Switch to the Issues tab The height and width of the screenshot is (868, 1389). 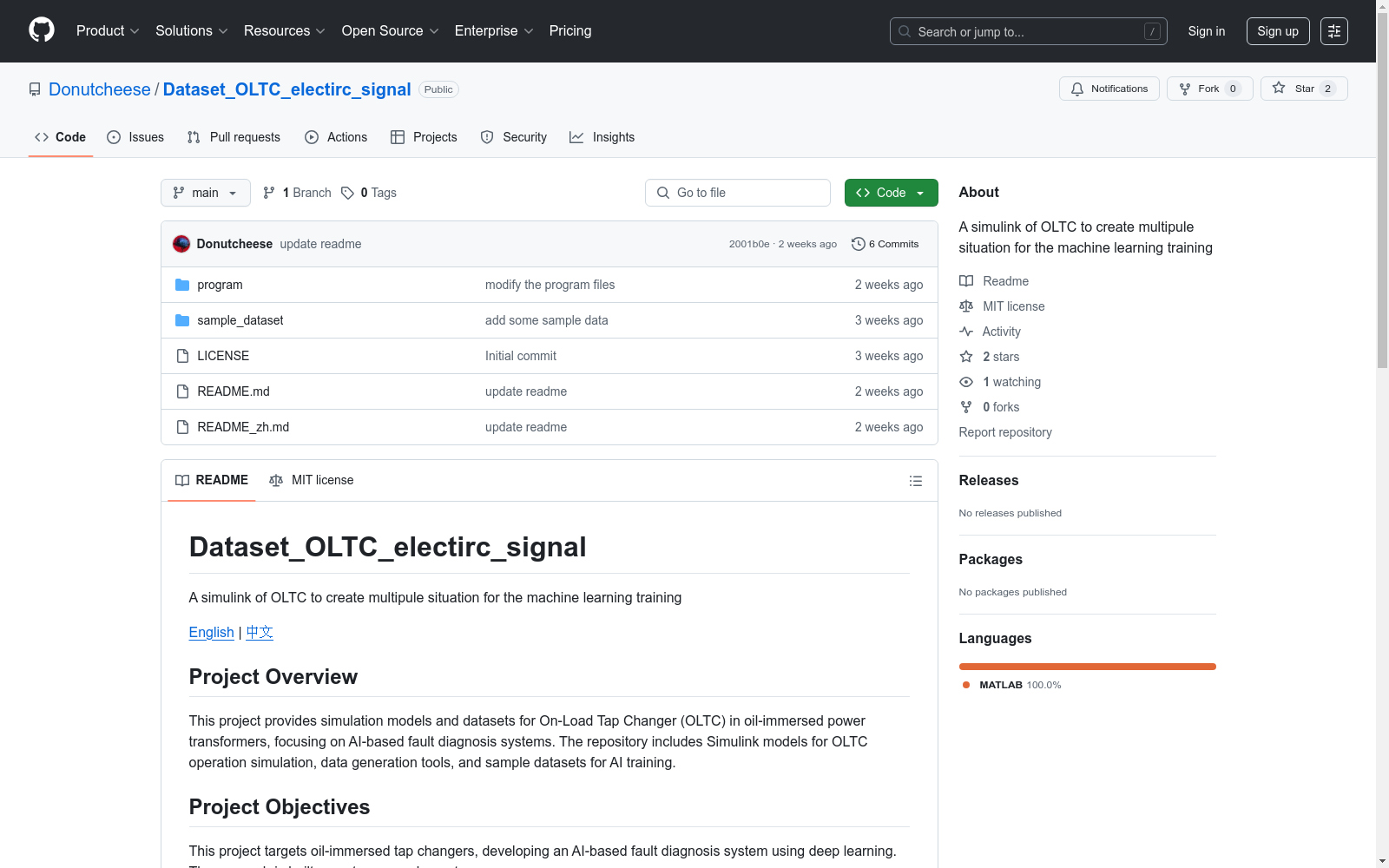(135, 137)
